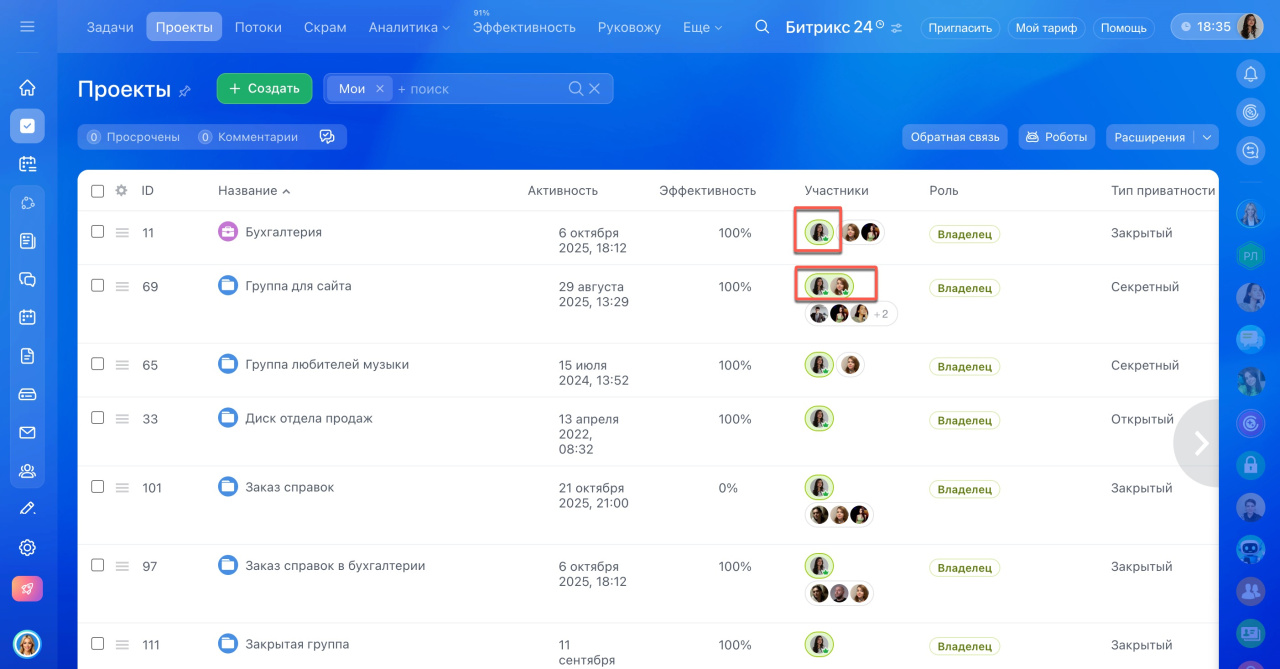
Task: Select the Бухгалтерия project checkbox
Action: coord(97,232)
